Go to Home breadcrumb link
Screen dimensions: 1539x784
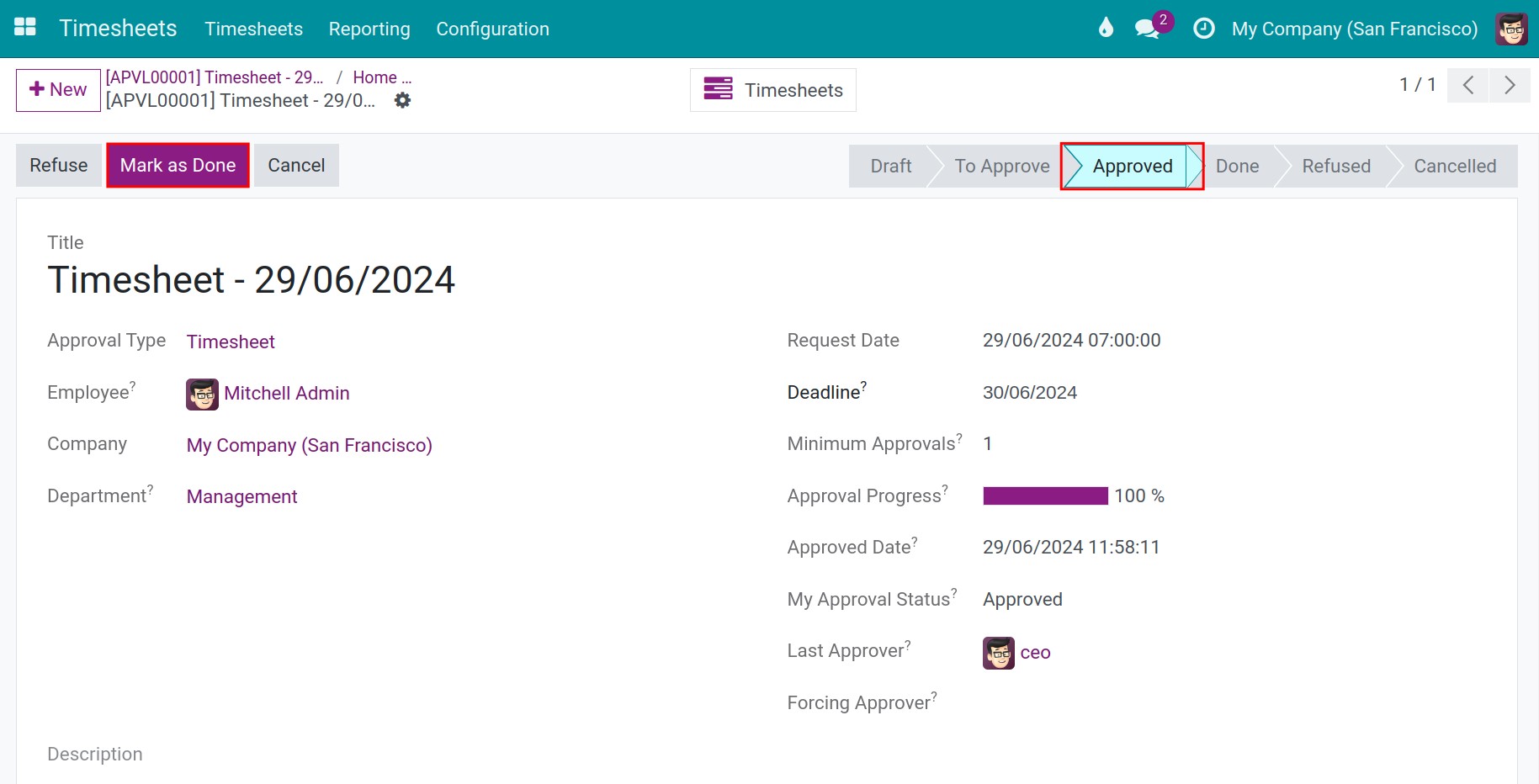tap(382, 77)
